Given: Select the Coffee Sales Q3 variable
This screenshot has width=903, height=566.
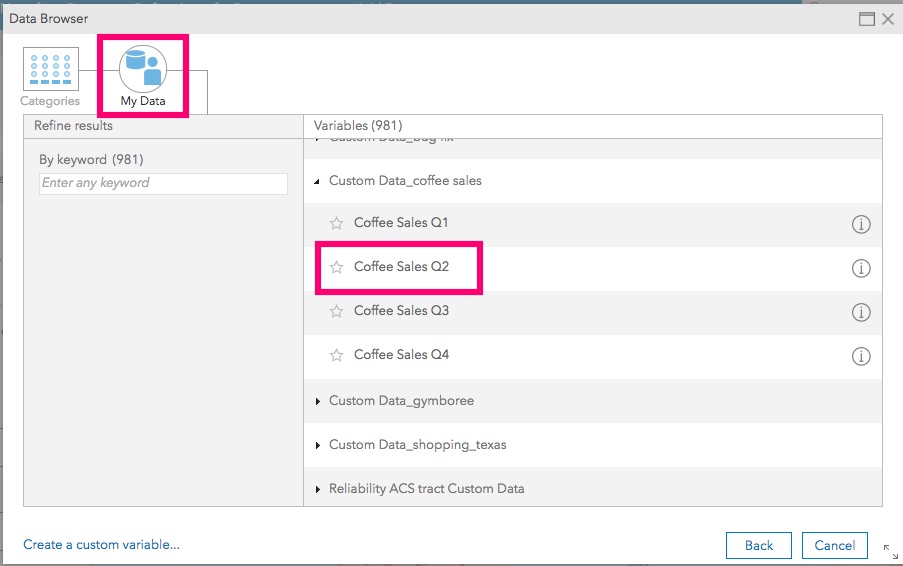Looking at the screenshot, I should 401,311.
